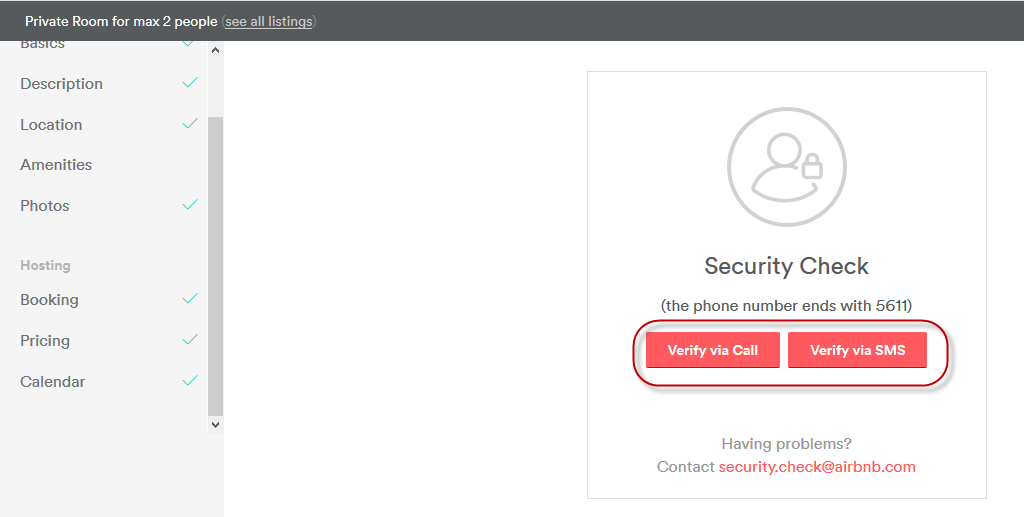Click the Description section checkmark icon
The height and width of the screenshot is (517, 1024).
[190, 83]
